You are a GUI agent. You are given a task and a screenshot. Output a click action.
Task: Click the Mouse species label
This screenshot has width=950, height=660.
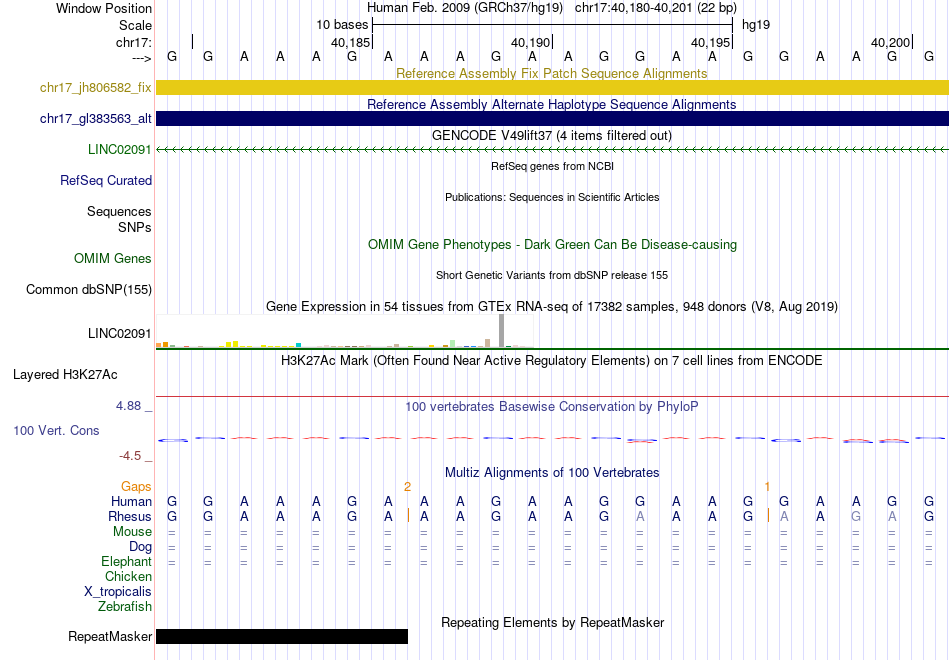coord(132,532)
